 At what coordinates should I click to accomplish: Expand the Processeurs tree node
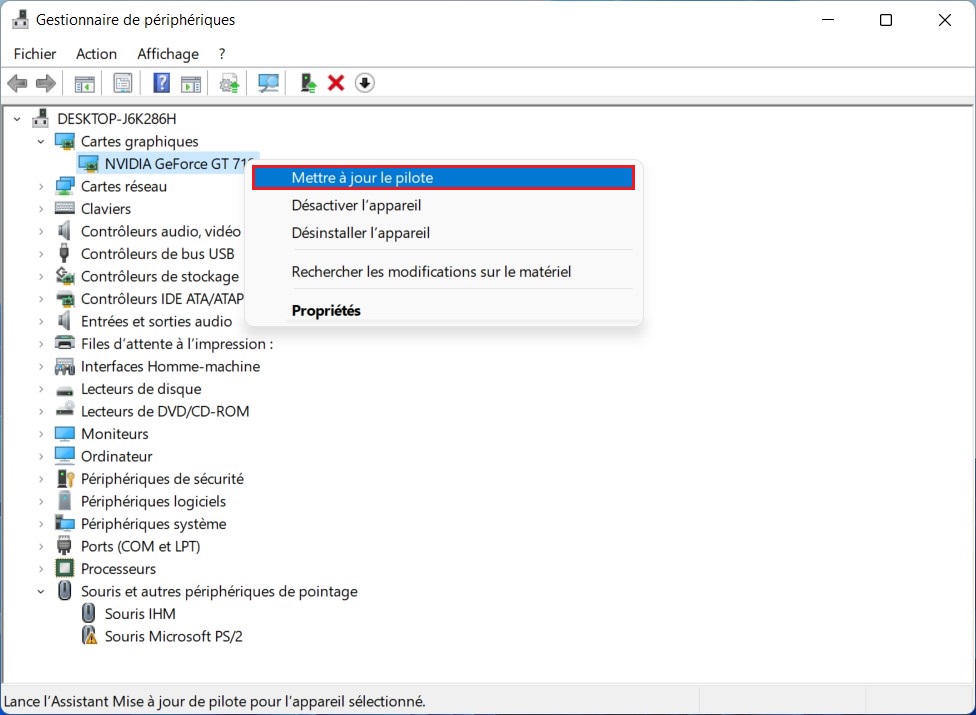click(x=40, y=568)
